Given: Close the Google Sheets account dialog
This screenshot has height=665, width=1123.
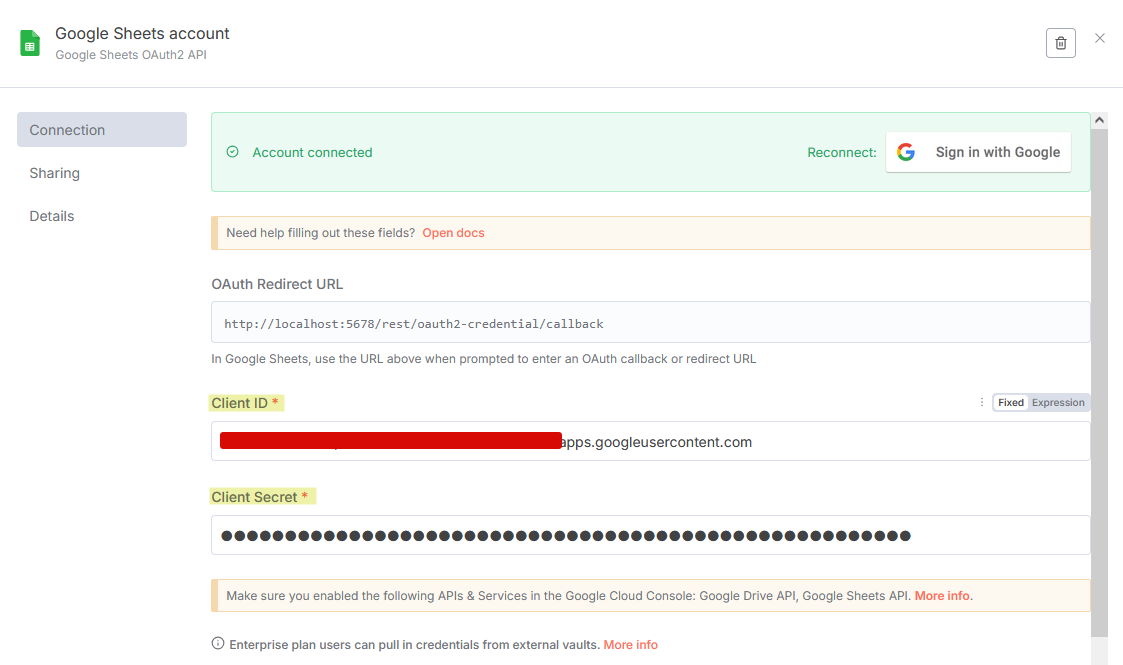Looking at the screenshot, I should click(x=1100, y=38).
